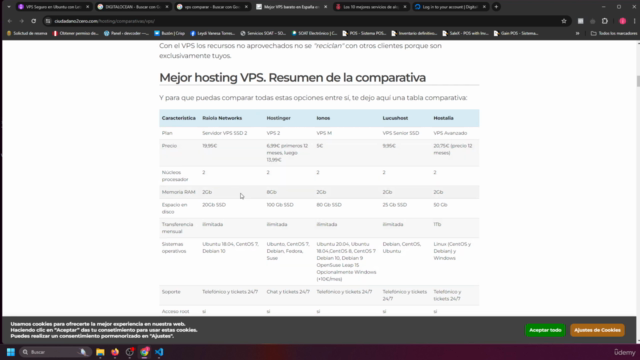This screenshot has width=640, height=360.
Task: Open the Chrome profile avatar
Action: [x=622, y=21]
